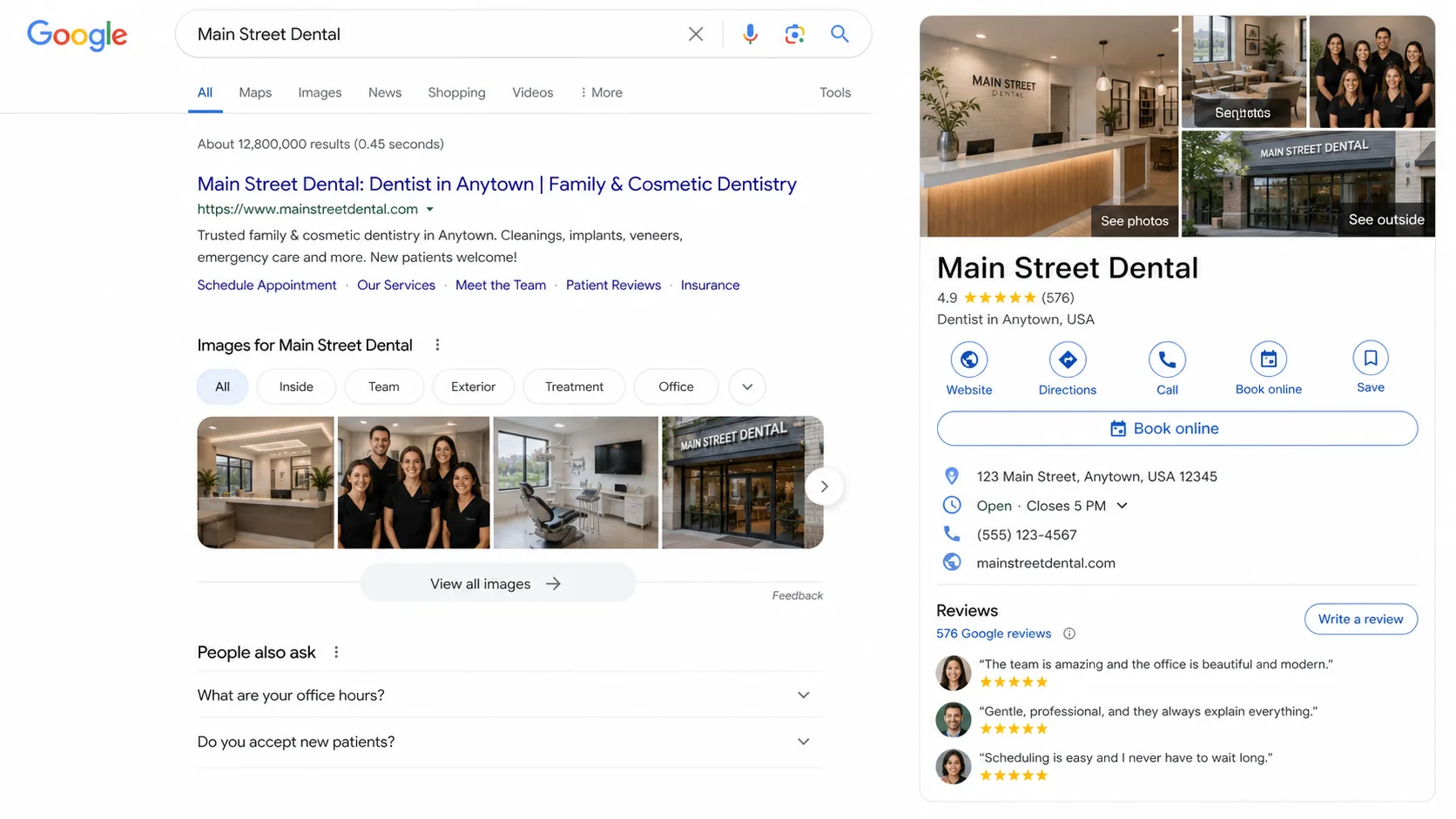
Task: Click Write a review button
Action: point(1360,619)
